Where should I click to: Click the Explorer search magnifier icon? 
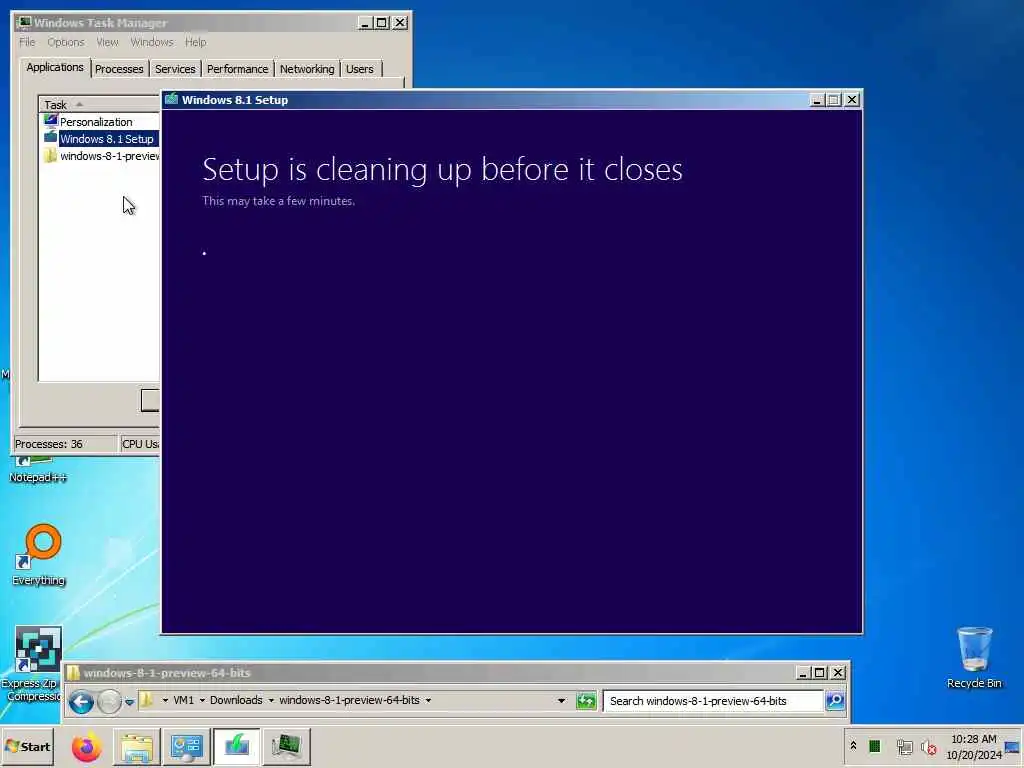[835, 701]
